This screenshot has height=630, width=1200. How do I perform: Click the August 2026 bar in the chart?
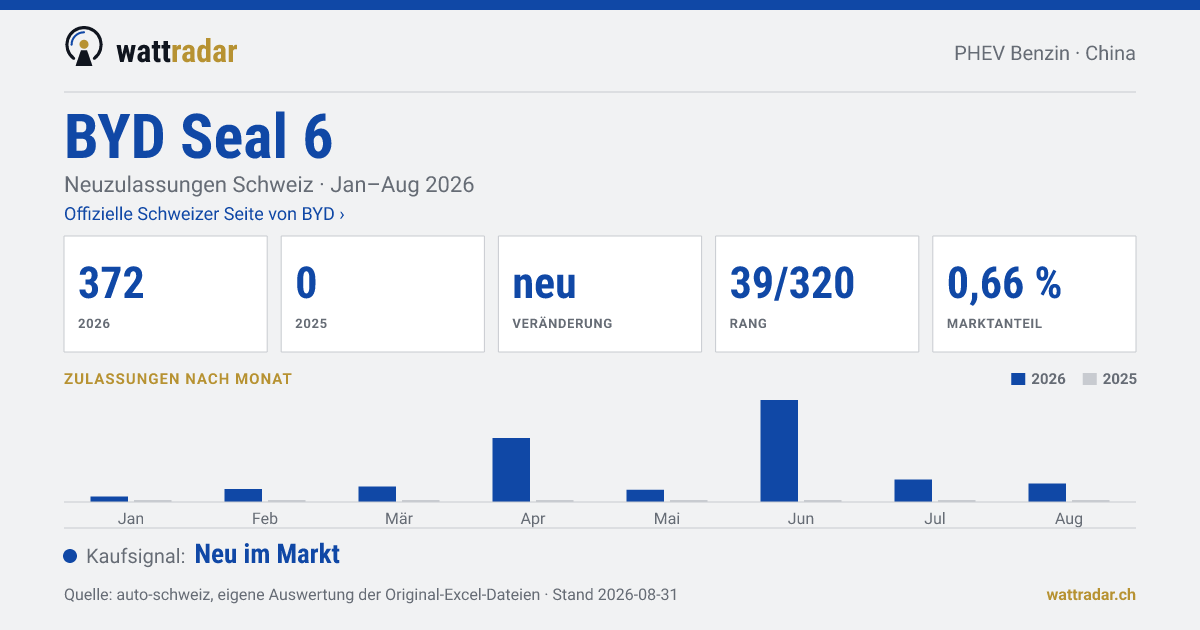click(x=1047, y=493)
